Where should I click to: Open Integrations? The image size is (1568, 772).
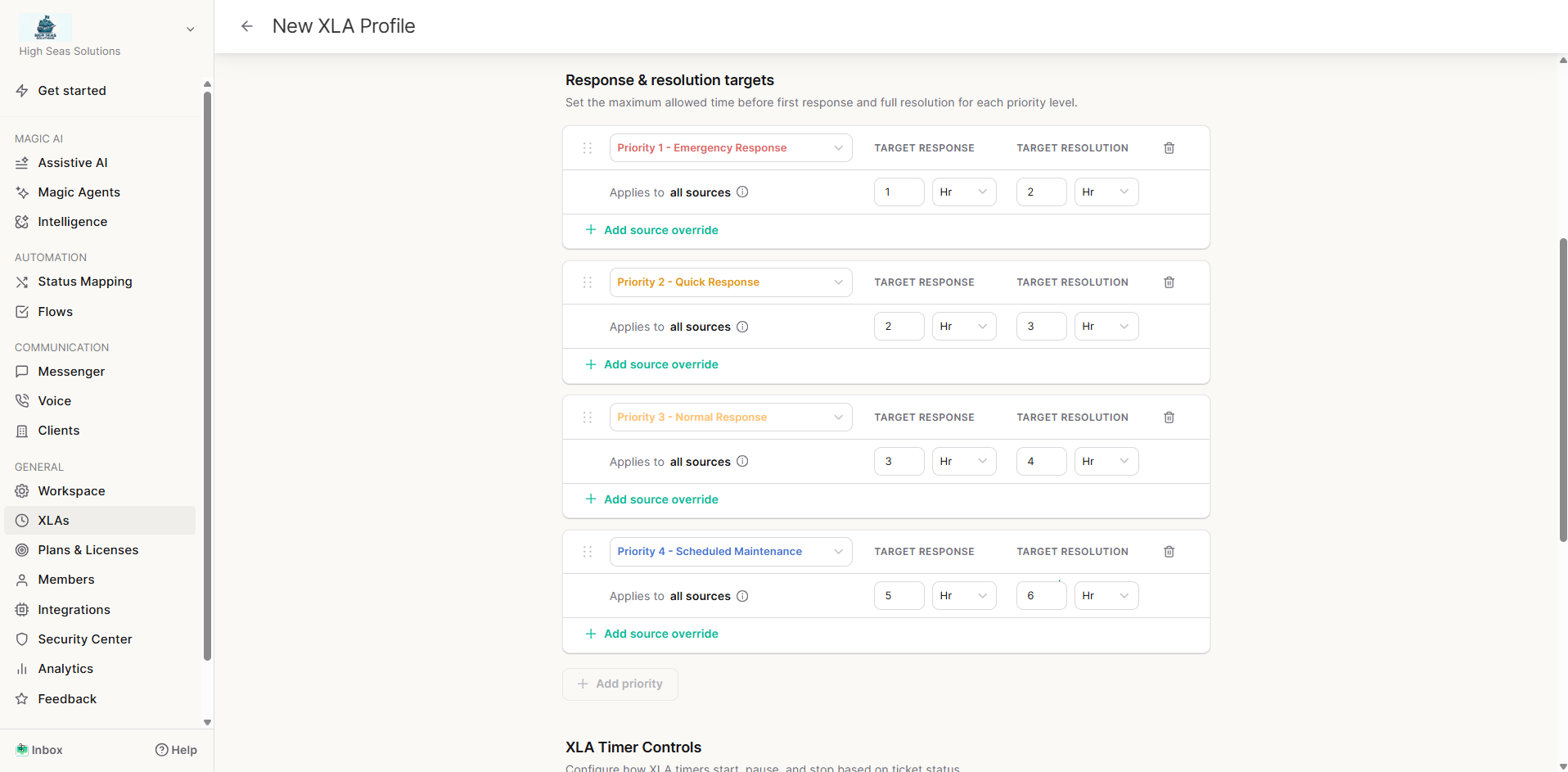[100, 610]
